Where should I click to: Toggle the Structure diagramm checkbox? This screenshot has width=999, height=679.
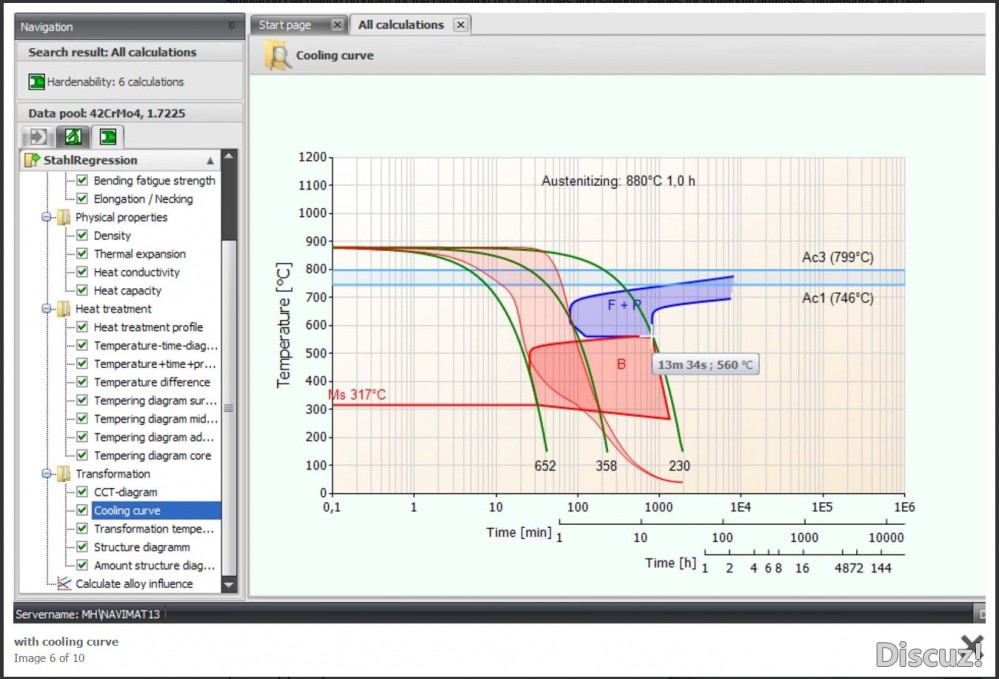coord(82,547)
